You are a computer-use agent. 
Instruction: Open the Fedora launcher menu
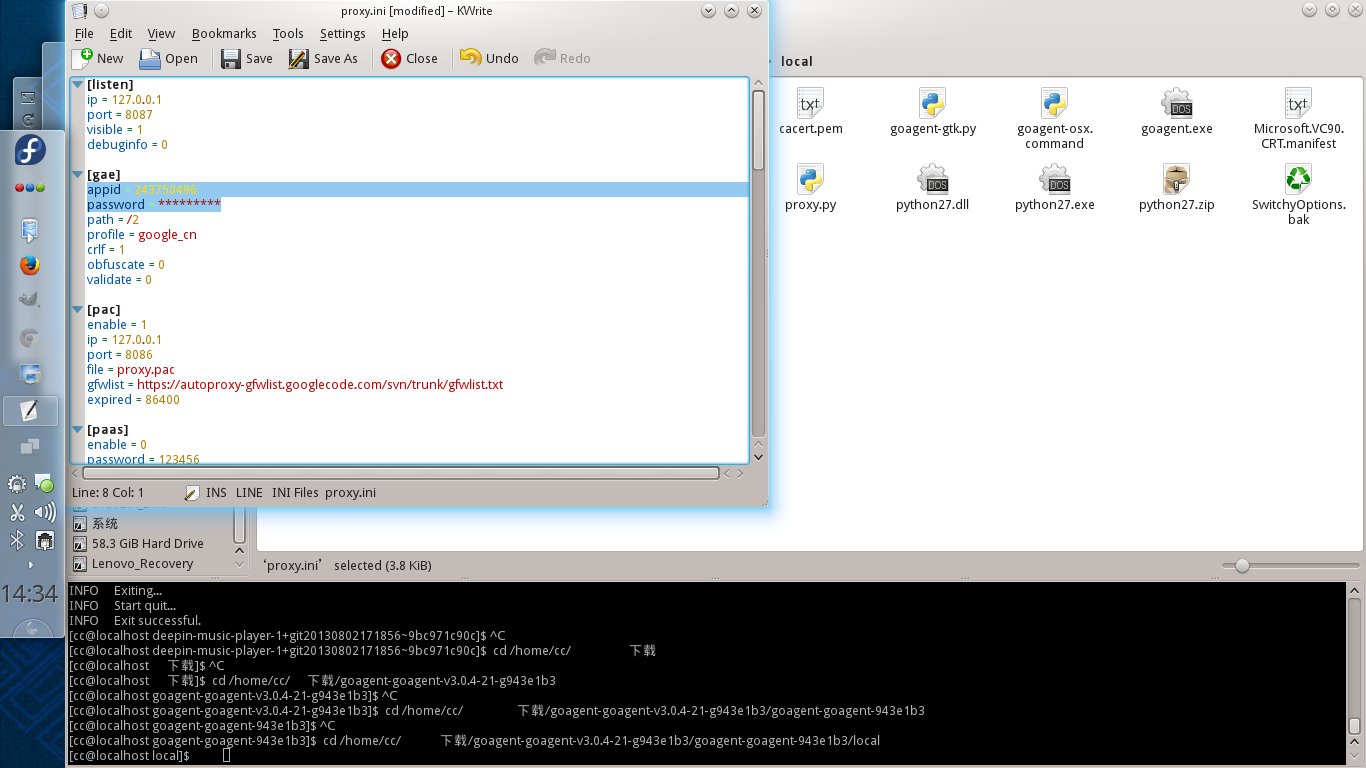[x=30, y=151]
